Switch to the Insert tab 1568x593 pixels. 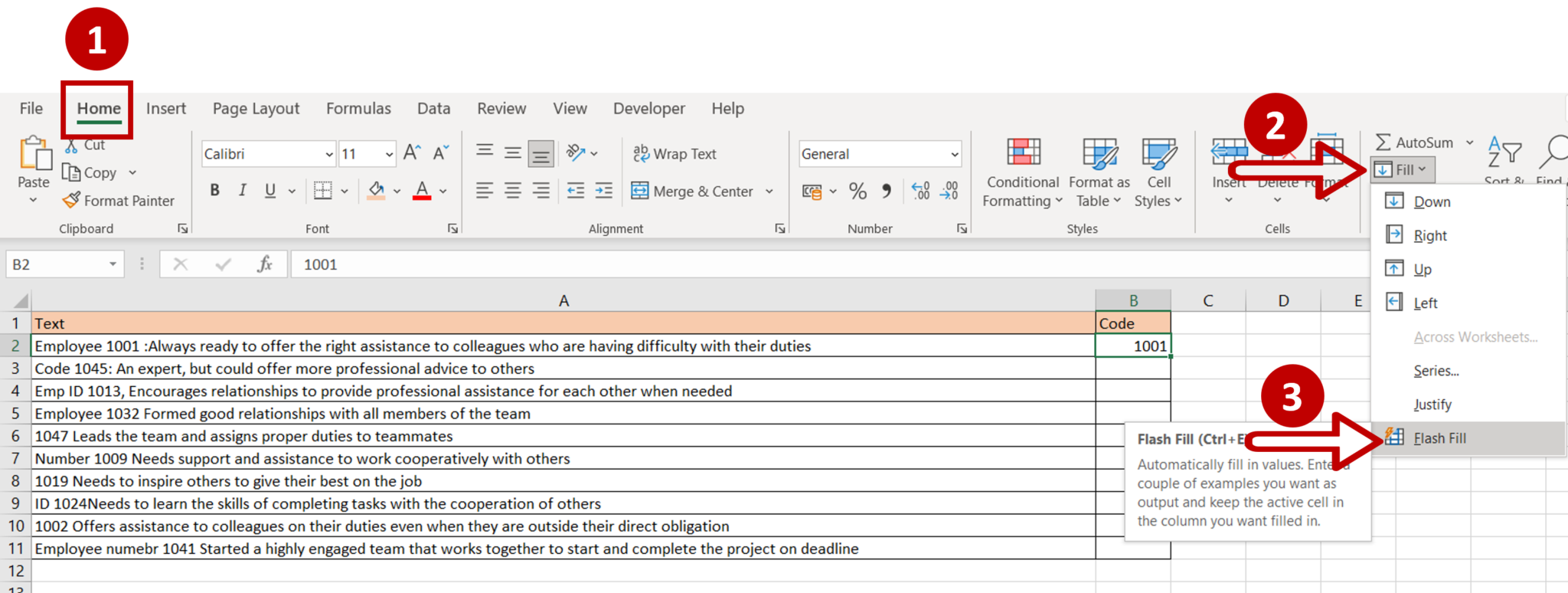pyautogui.click(x=166, y=109)
